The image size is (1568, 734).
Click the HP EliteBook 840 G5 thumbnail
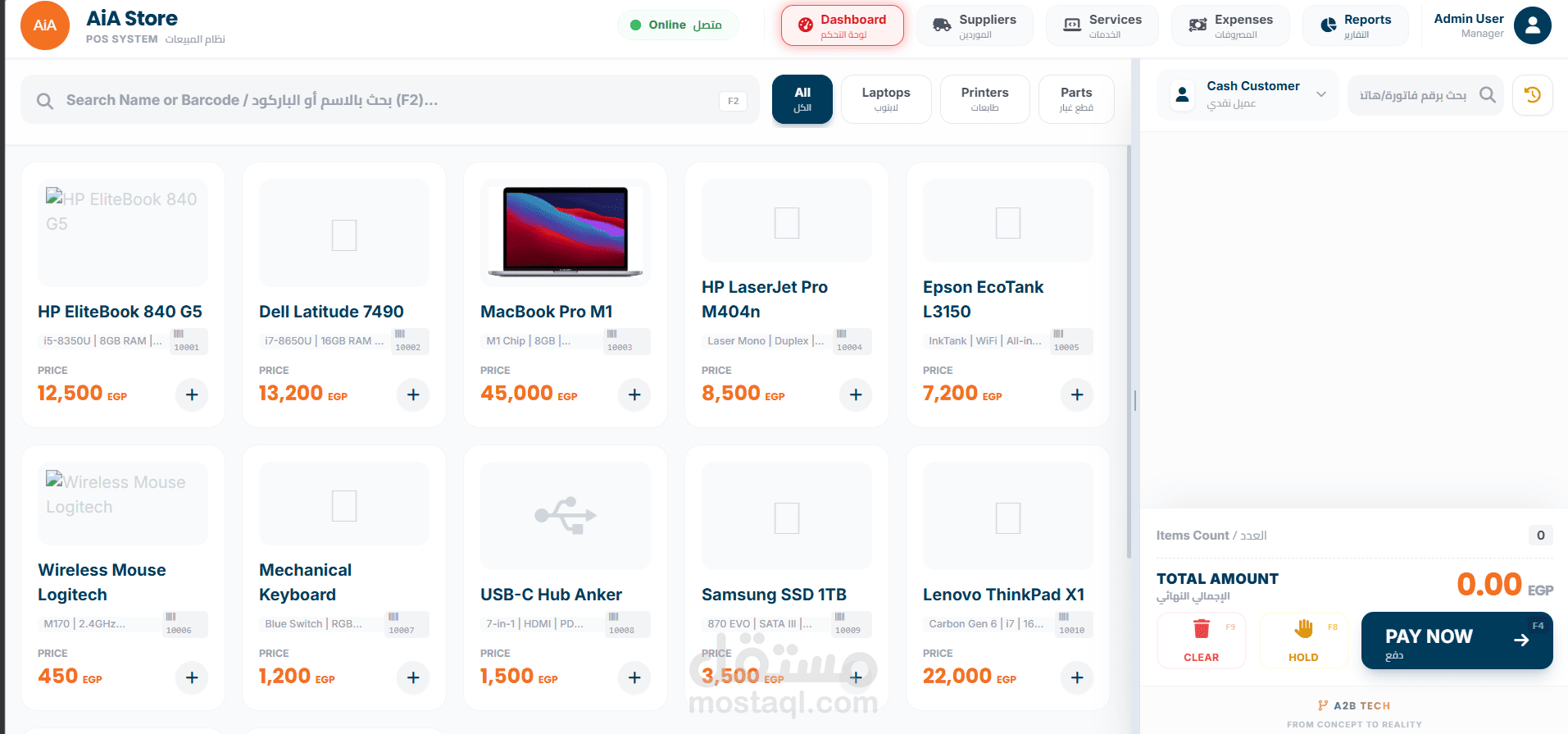click(123, 233)
